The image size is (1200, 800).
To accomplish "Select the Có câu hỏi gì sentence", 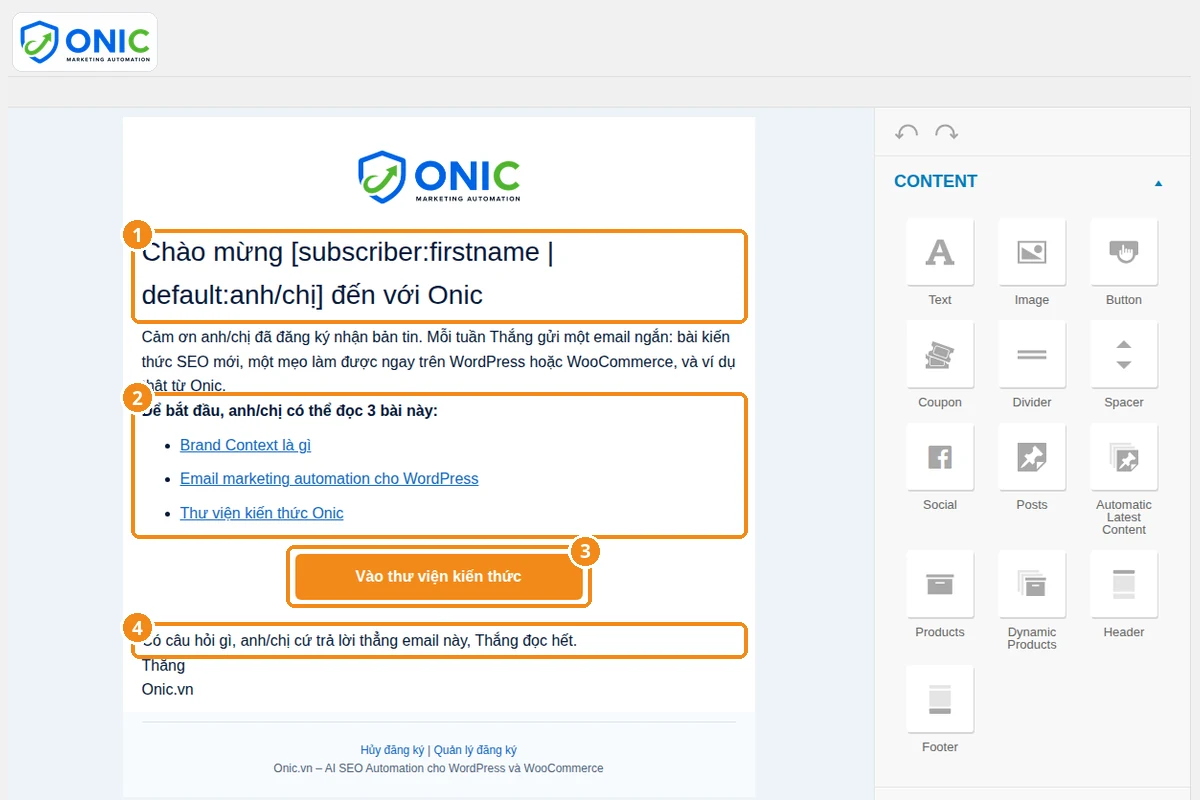I will click(x=360, y=640).
